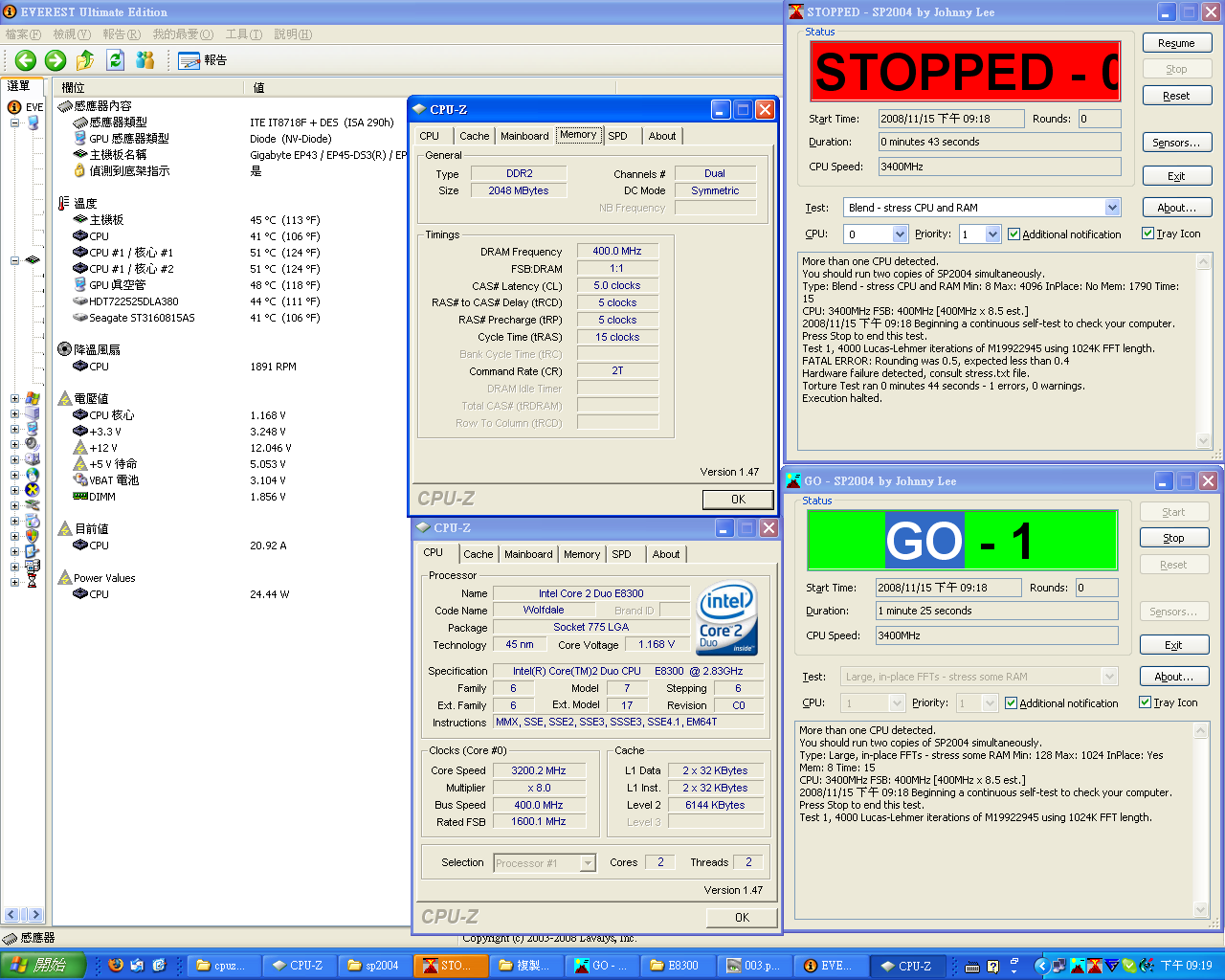
Task: Select the security shield node in EVEREST tree
Action: click(33, 537)
